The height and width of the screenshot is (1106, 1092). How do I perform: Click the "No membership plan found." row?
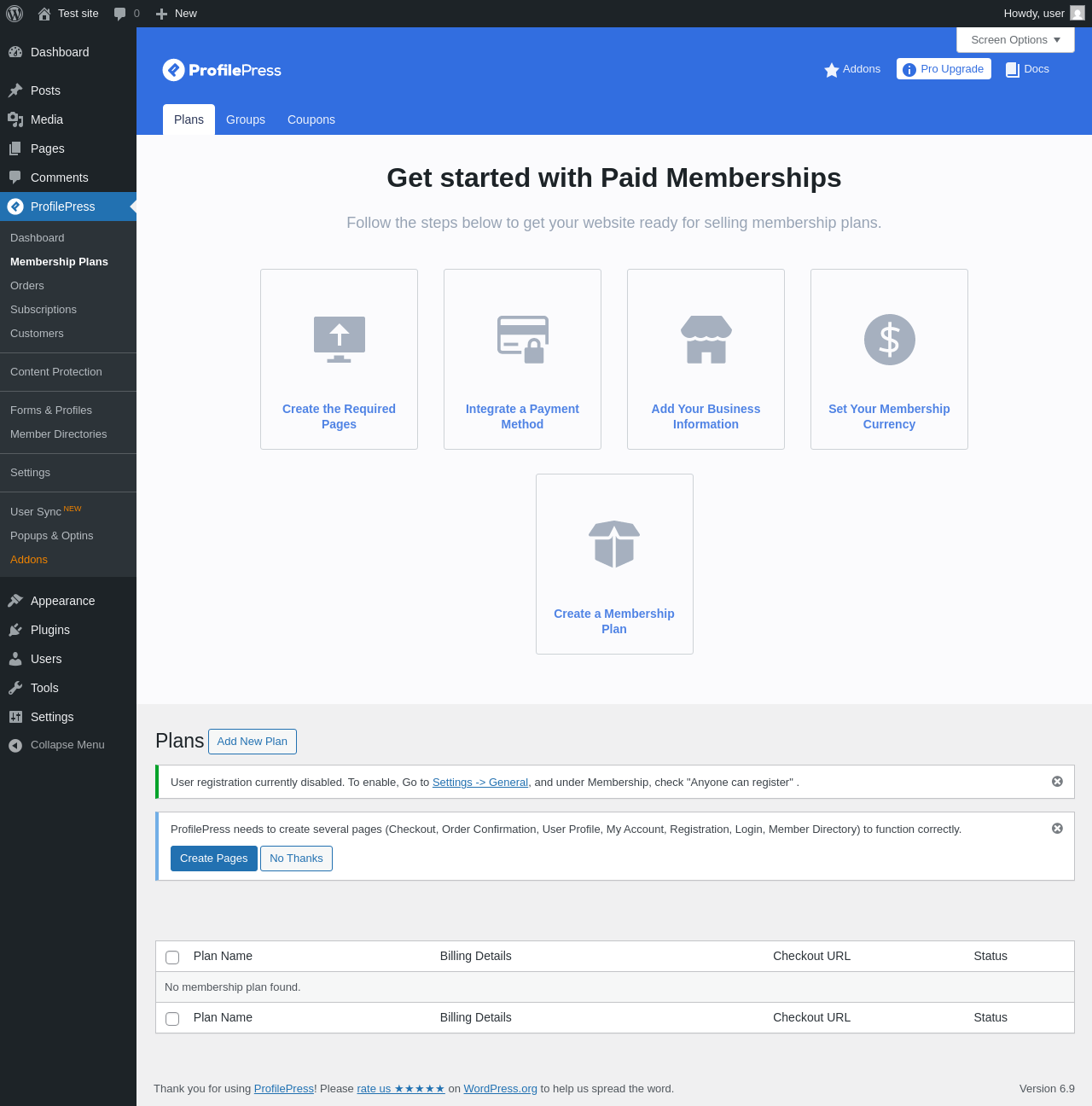pos(614,987)
